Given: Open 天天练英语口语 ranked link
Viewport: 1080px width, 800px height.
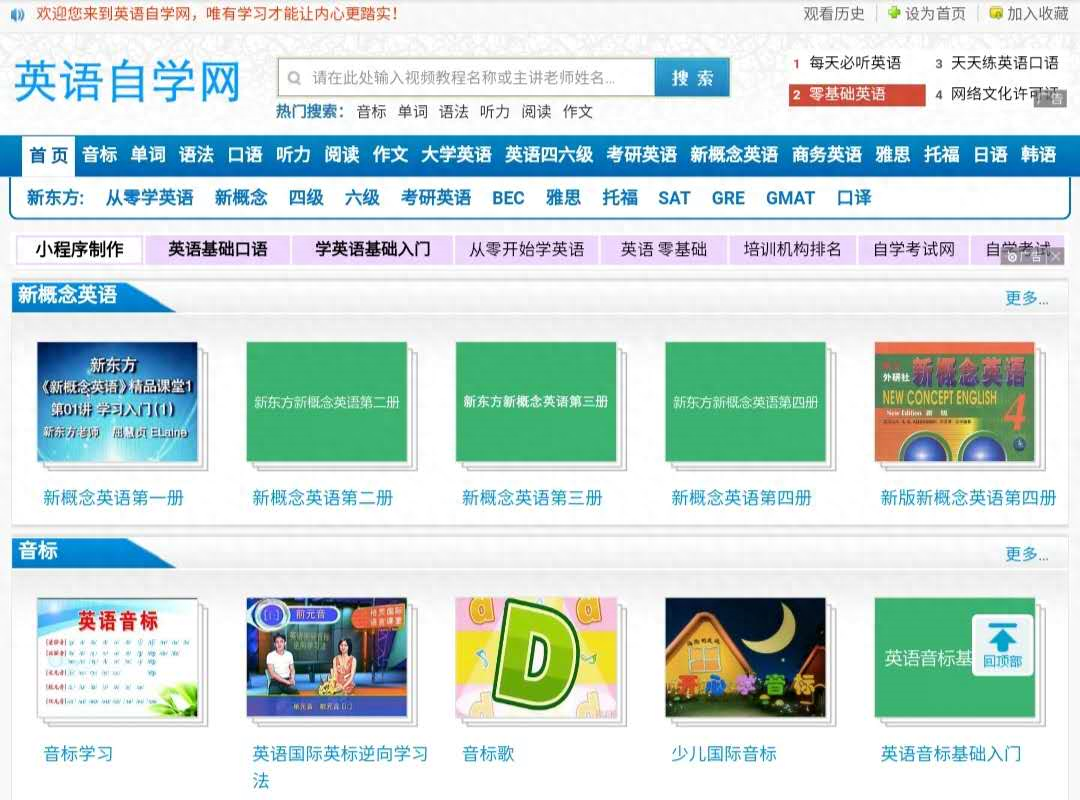Looking at the screenshot, I should (1004, 63).
